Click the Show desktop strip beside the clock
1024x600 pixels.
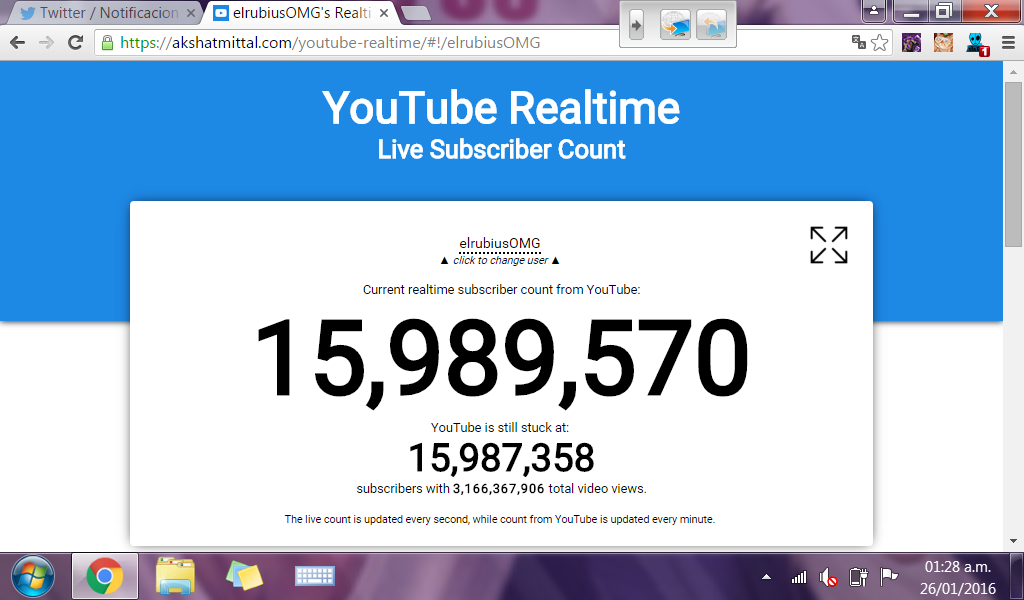coord(1017,576)
